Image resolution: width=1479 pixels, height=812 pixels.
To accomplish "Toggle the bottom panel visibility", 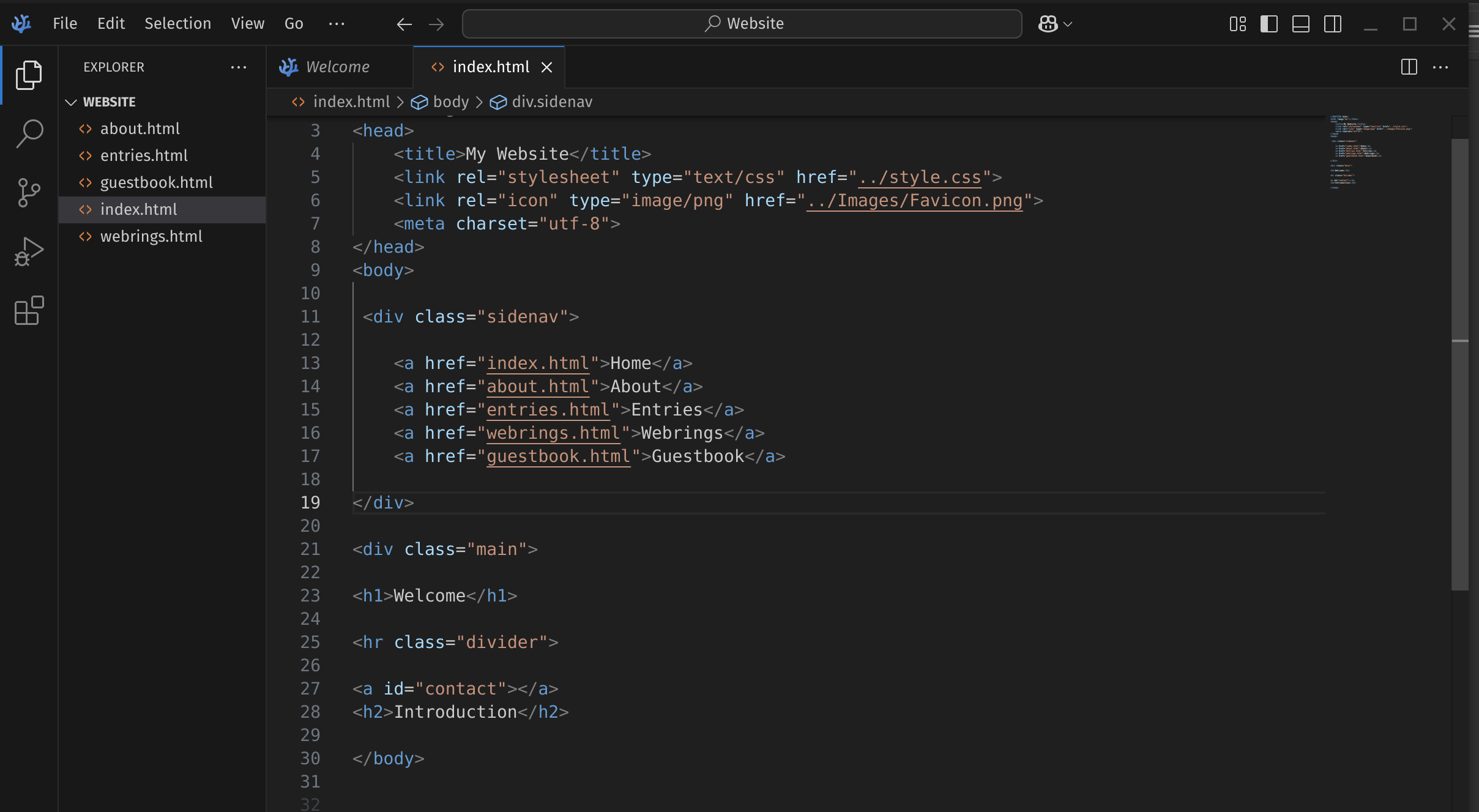I will (1301, 24).
